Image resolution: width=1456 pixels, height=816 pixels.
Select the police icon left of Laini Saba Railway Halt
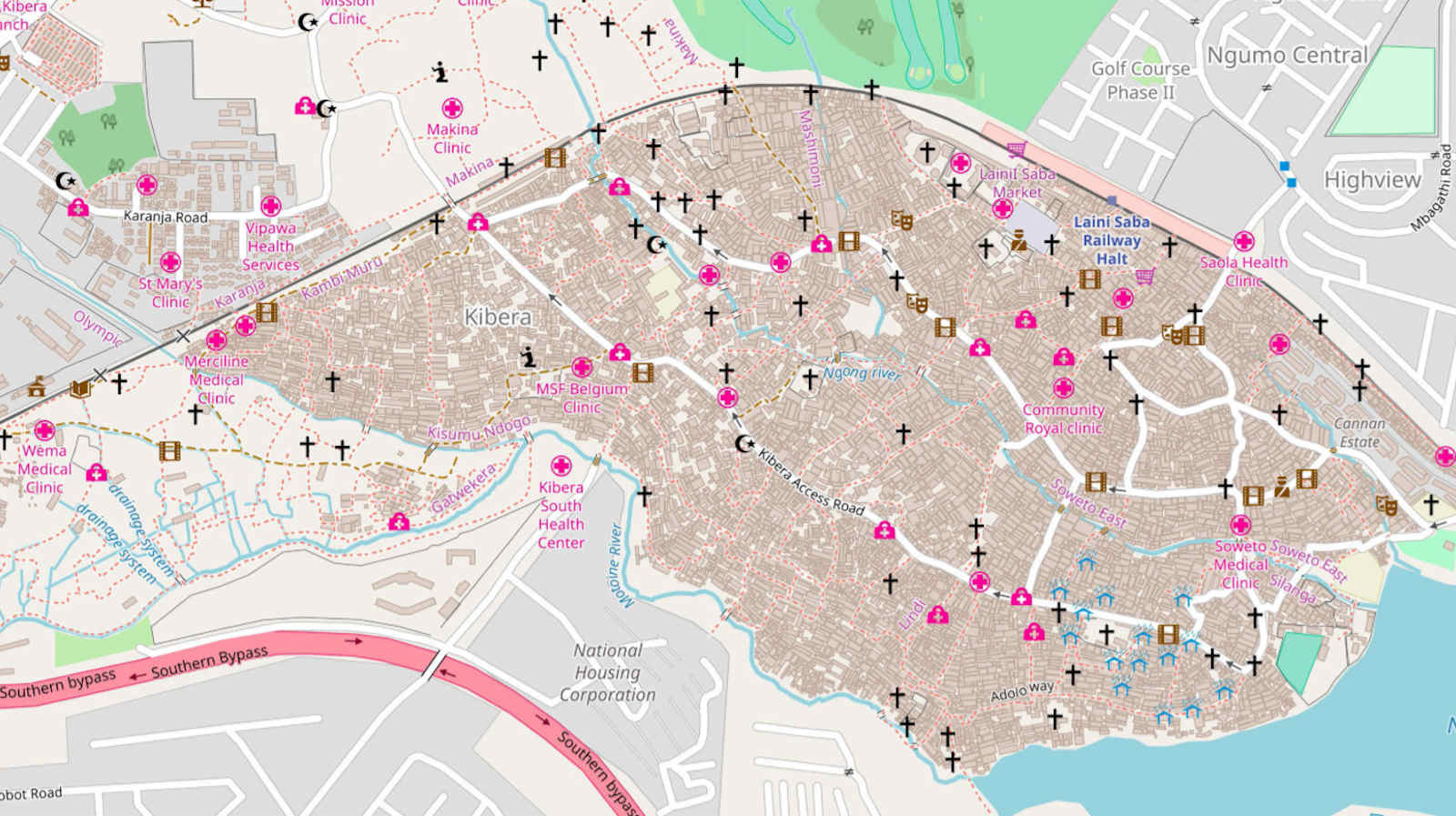point(1018,240)
